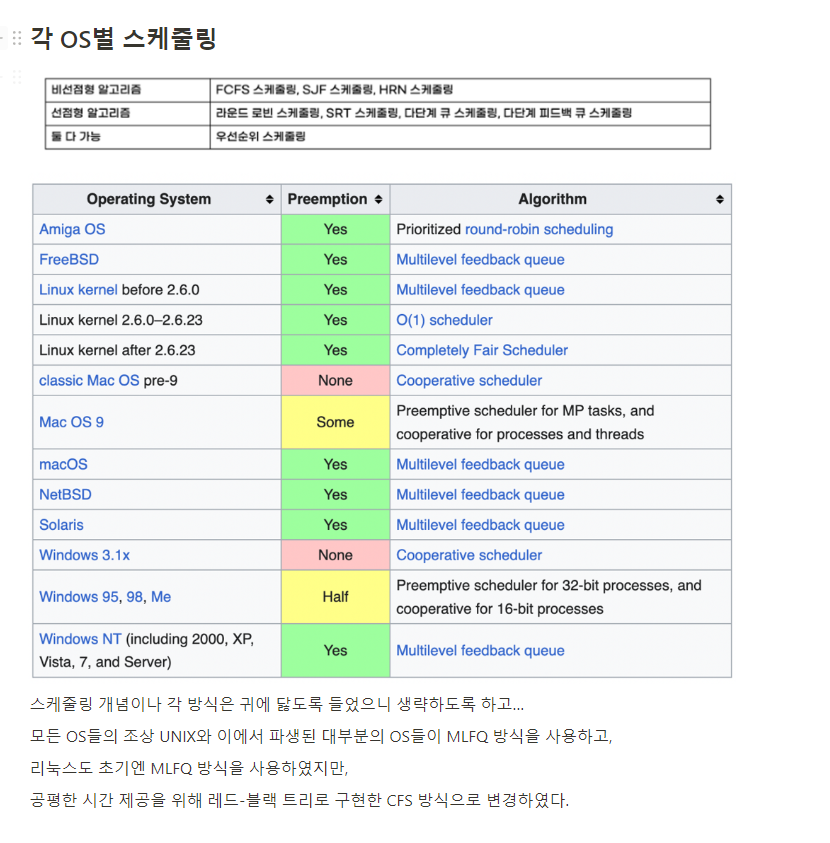Open the O(1) scheduler link
Viewport: 830px width, 843px height.
click(444, 320)
